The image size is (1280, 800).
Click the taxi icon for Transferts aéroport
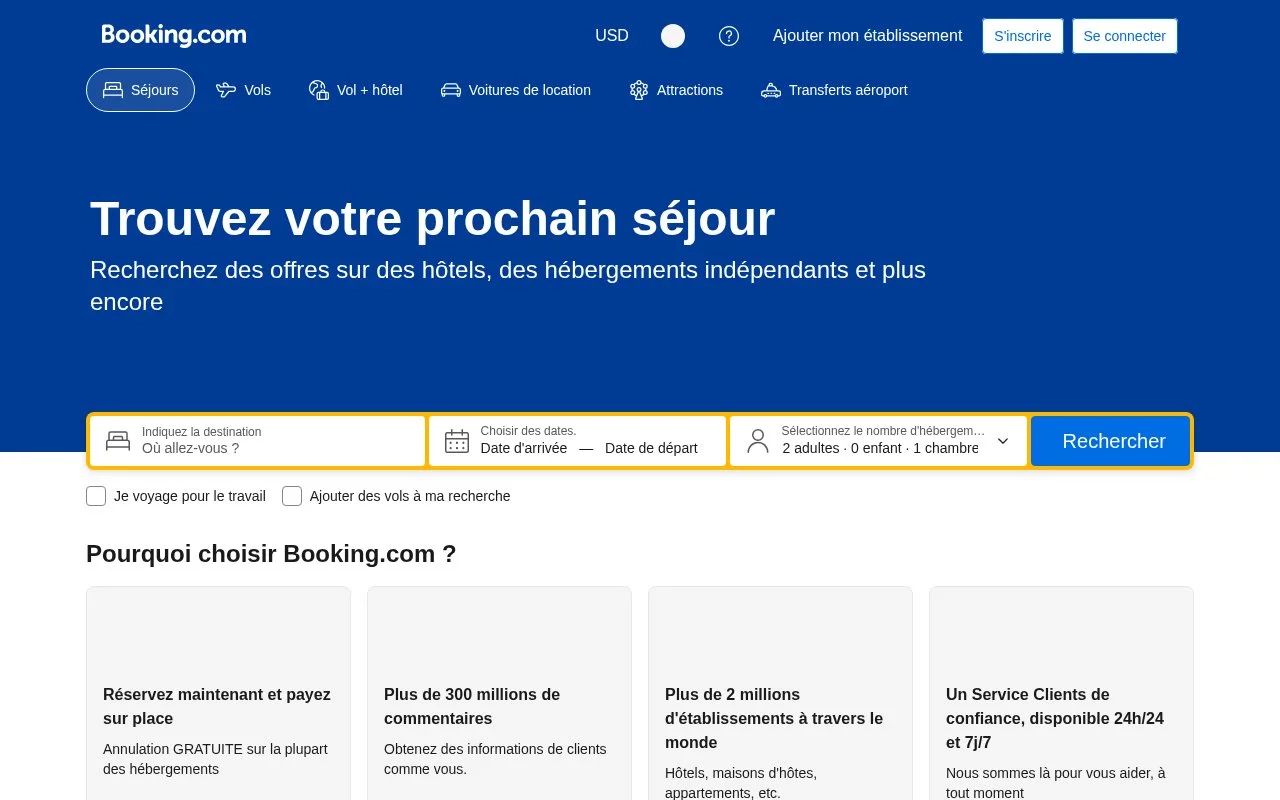771,90
